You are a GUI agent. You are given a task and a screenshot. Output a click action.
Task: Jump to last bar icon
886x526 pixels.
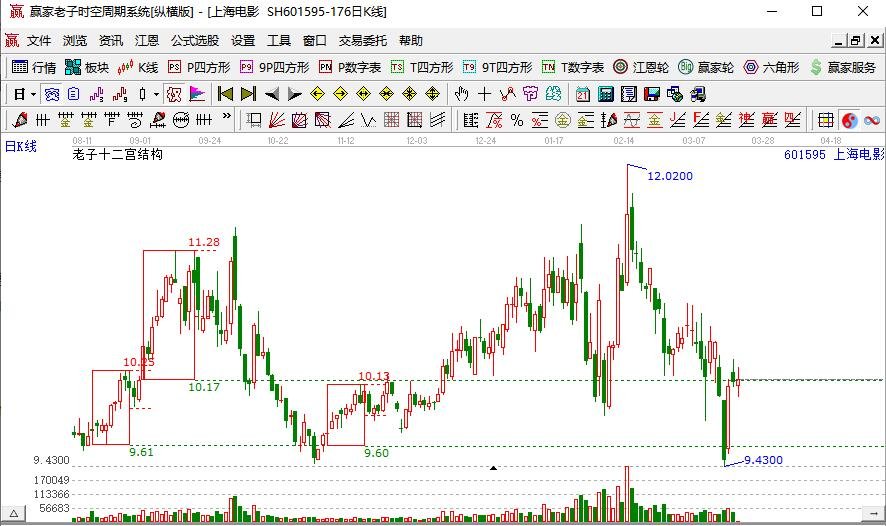click(x=249, y=94)
